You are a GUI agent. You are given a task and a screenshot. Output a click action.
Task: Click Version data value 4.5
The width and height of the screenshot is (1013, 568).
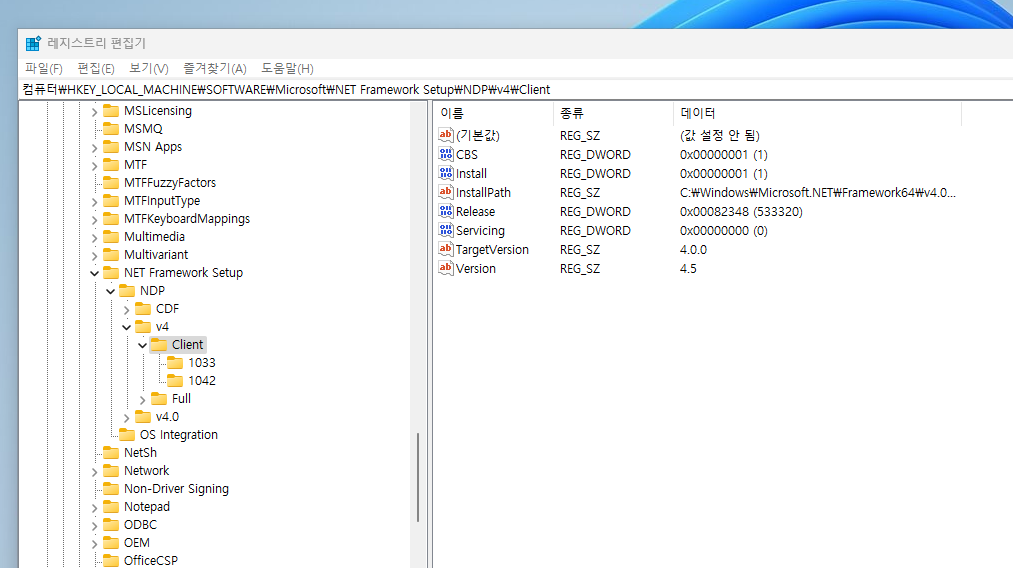tap(688, 269)
